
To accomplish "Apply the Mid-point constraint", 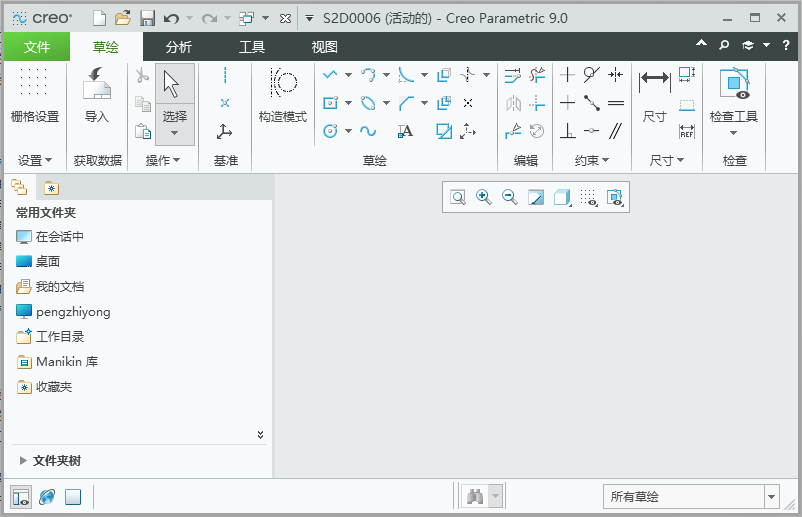I will tap(592, 103).
